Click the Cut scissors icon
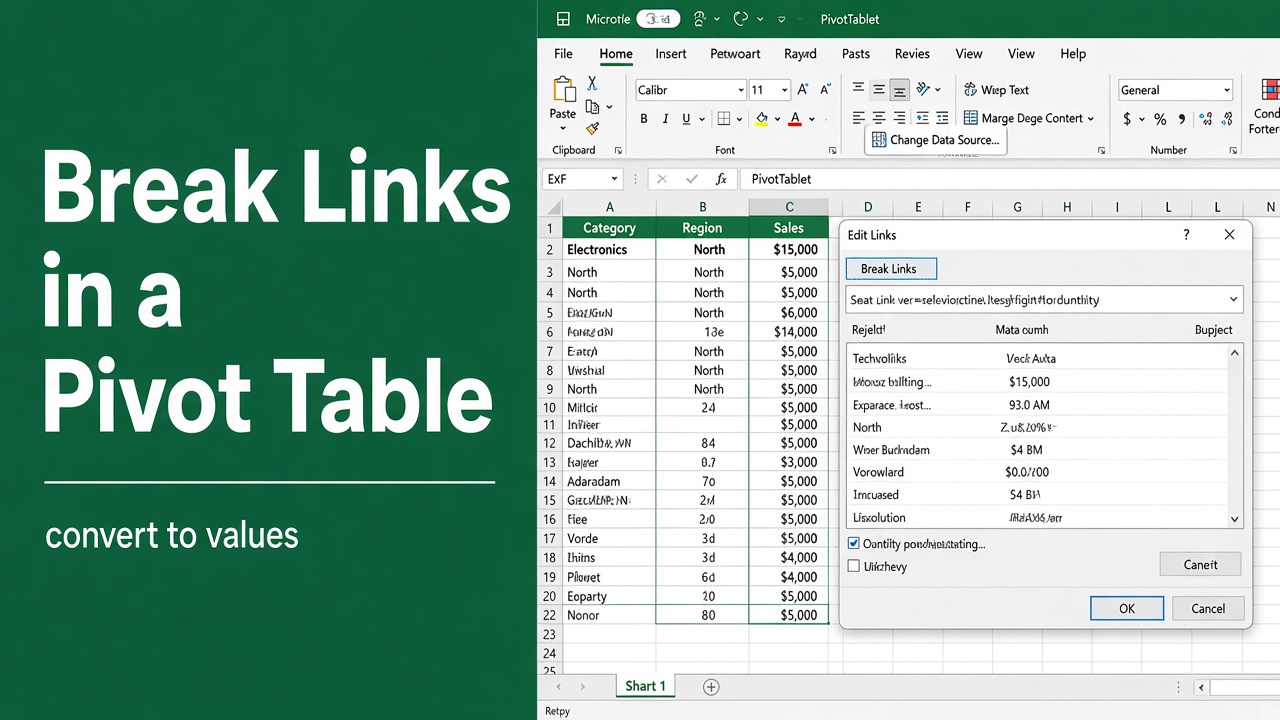The image size is (1280, 720). pyautogui.click(x=592, y=83)
